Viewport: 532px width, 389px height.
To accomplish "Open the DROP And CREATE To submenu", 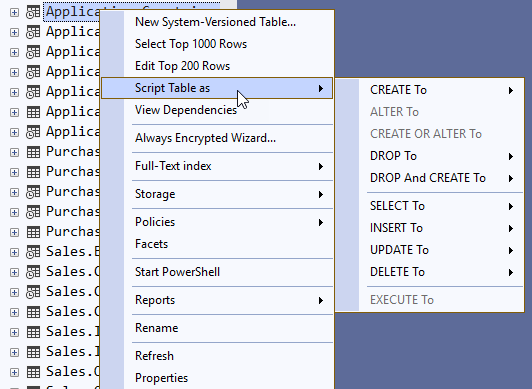I will (430, 178).
